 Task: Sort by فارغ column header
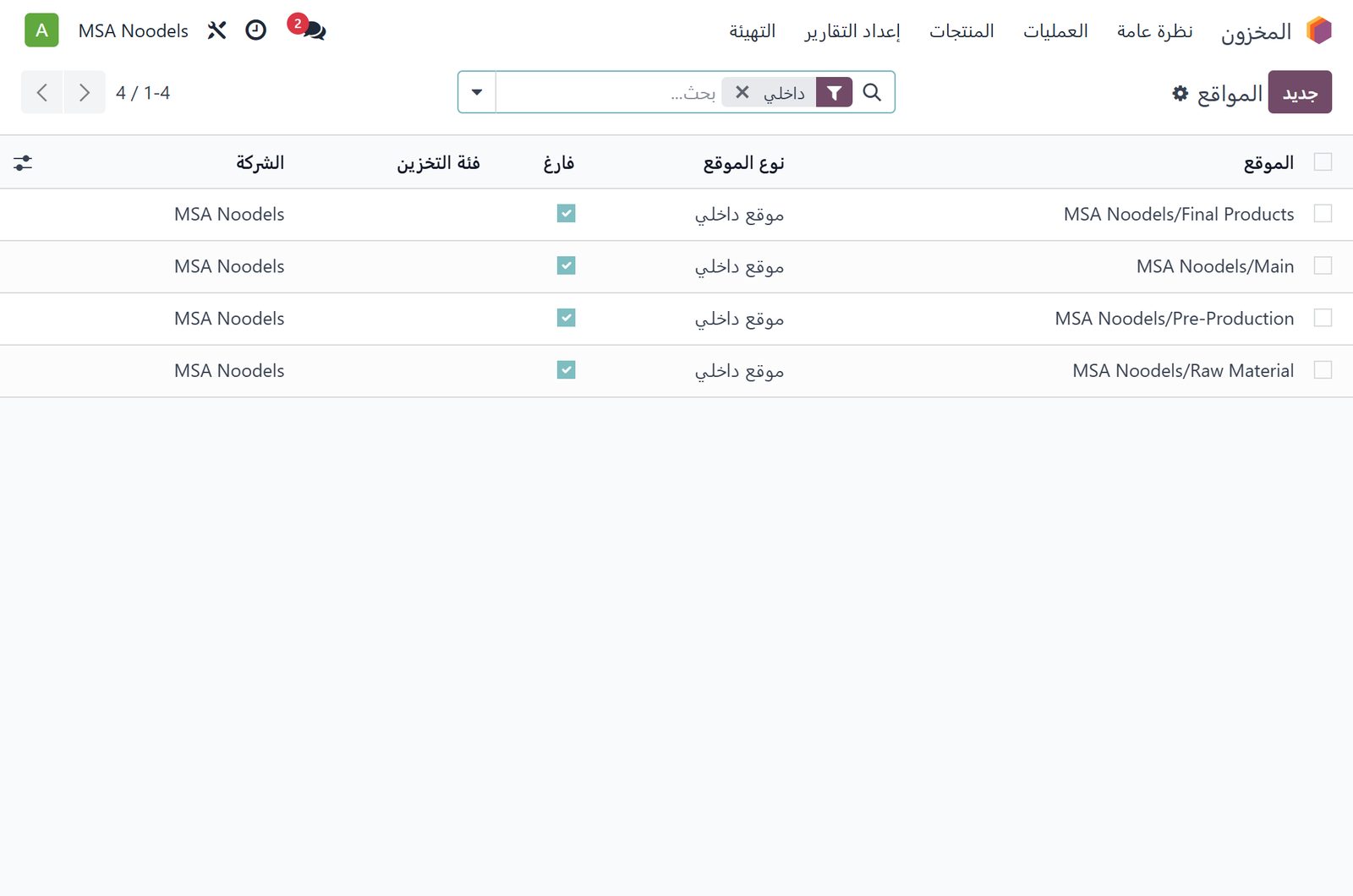click(559, 163)
